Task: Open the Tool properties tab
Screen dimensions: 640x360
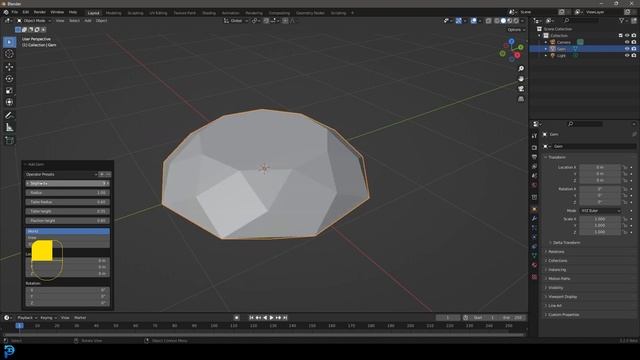Action: click(x=534, y=136)
